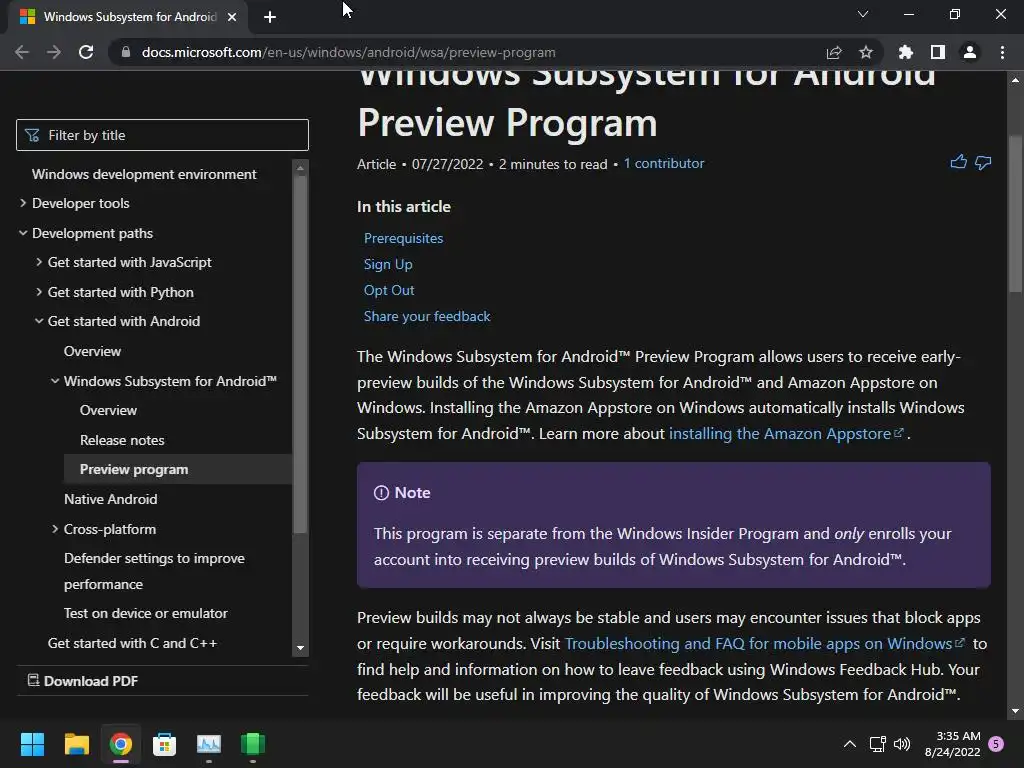Collapse Get started with Android
Image resolution: width=1024 pixels, height=768 pixels.
pyautogui.click(x=39, y=321)
